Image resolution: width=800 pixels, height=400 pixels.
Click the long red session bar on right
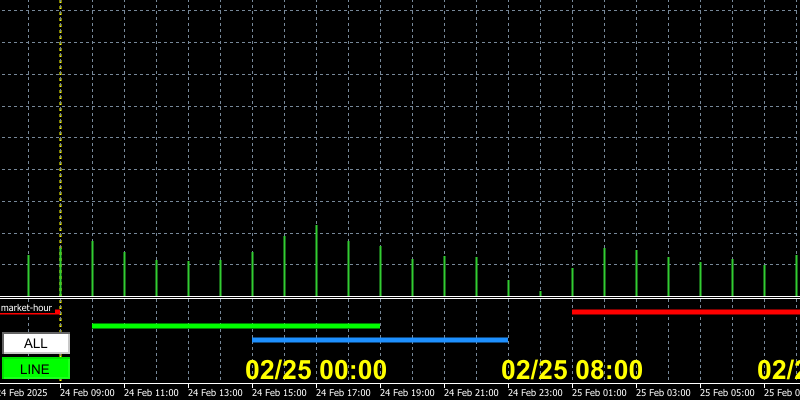click(685, 312)
